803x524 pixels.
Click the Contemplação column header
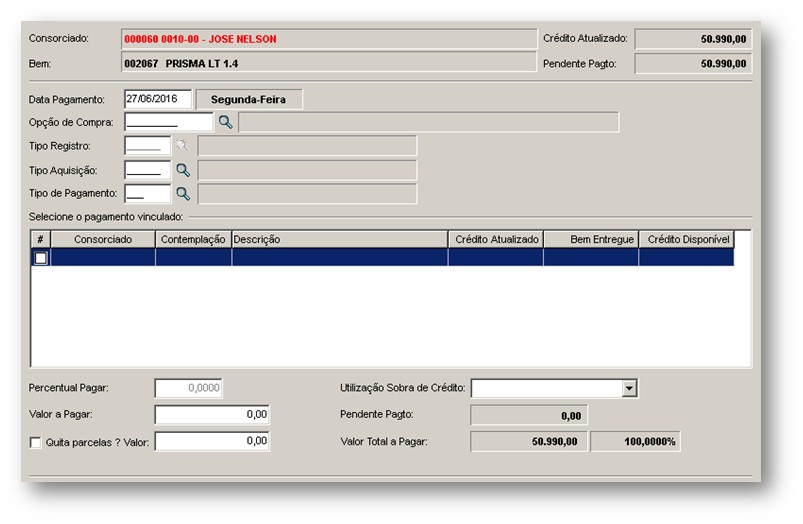(x=193, y=239)
